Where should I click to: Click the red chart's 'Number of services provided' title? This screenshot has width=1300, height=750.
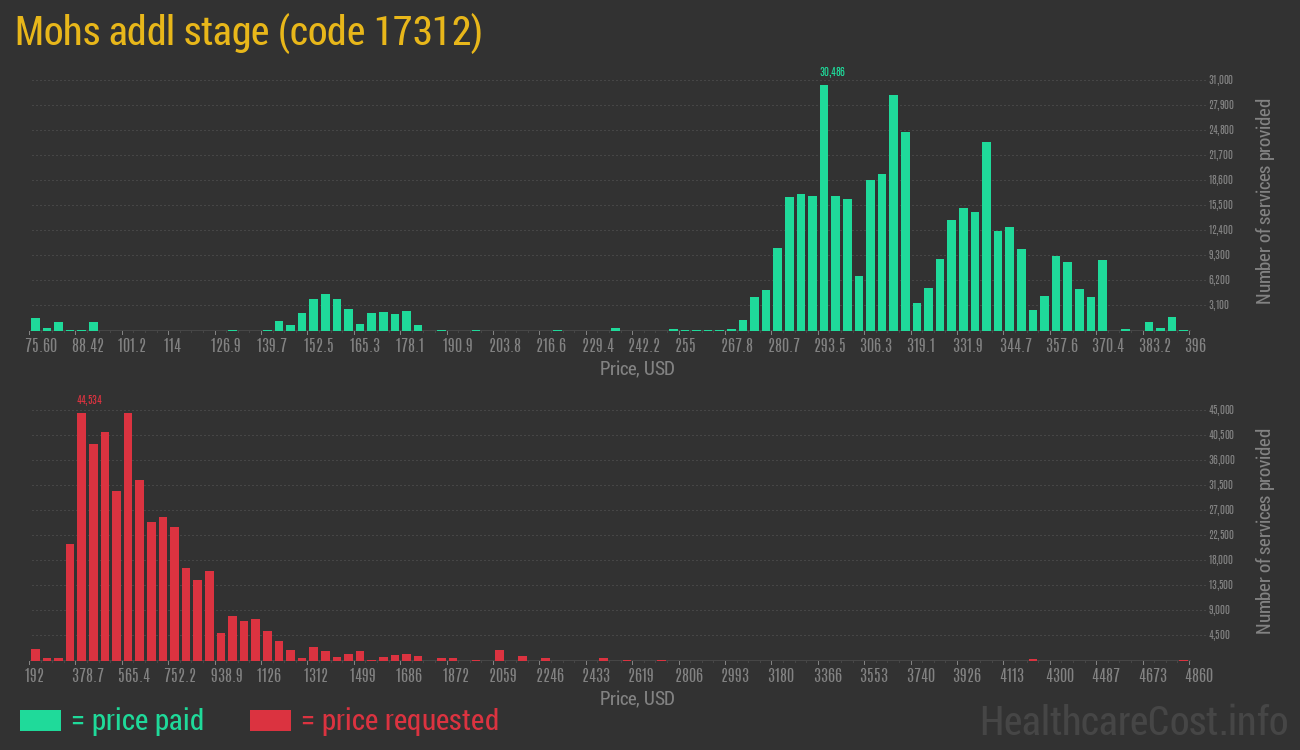pos(1264,532)
